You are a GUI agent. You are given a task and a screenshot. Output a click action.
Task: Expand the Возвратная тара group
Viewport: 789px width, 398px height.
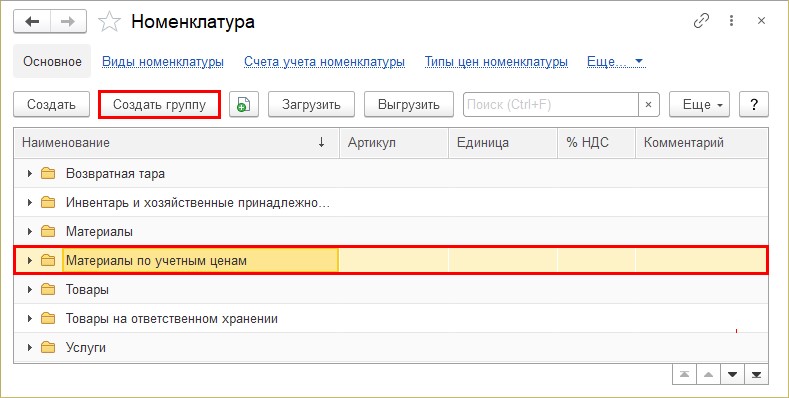(30, 174)
